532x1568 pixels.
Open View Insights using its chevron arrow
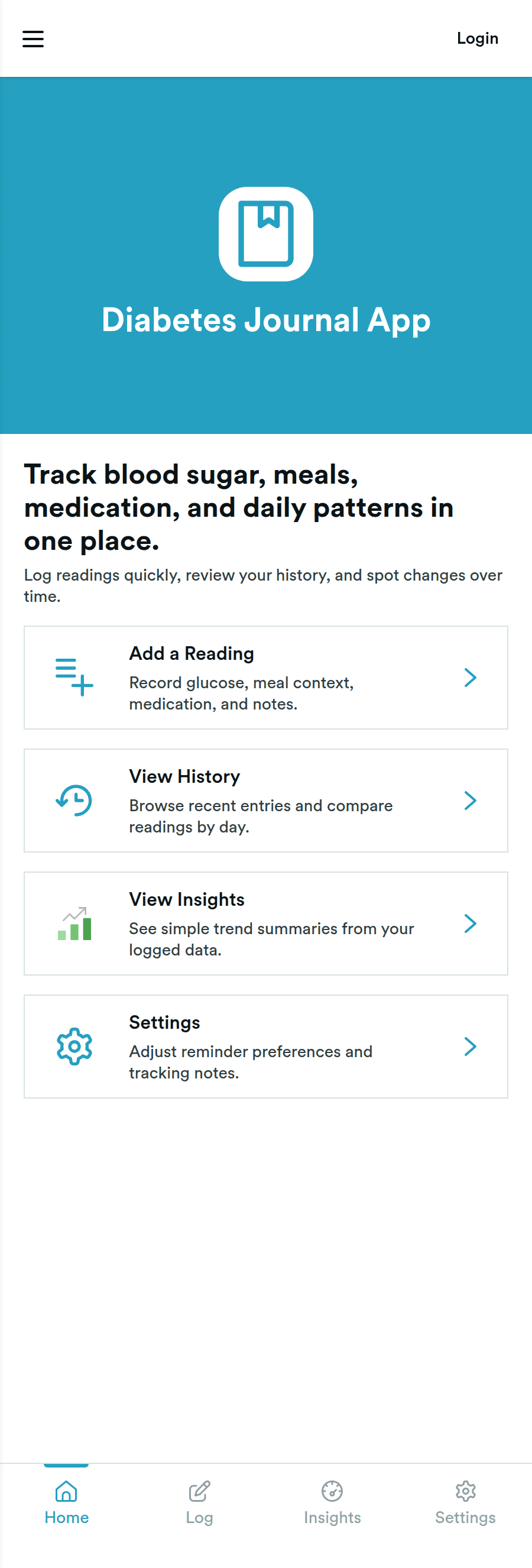coord(470,923)
